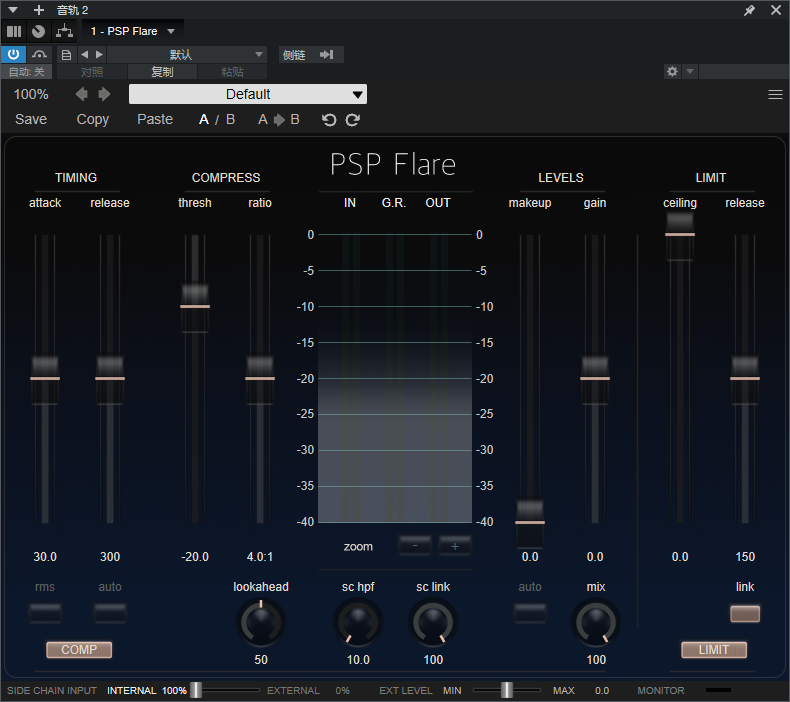
Task: Click Copy in the PSP toolbar
Action: pyautogui.click(x=93, y=119)
